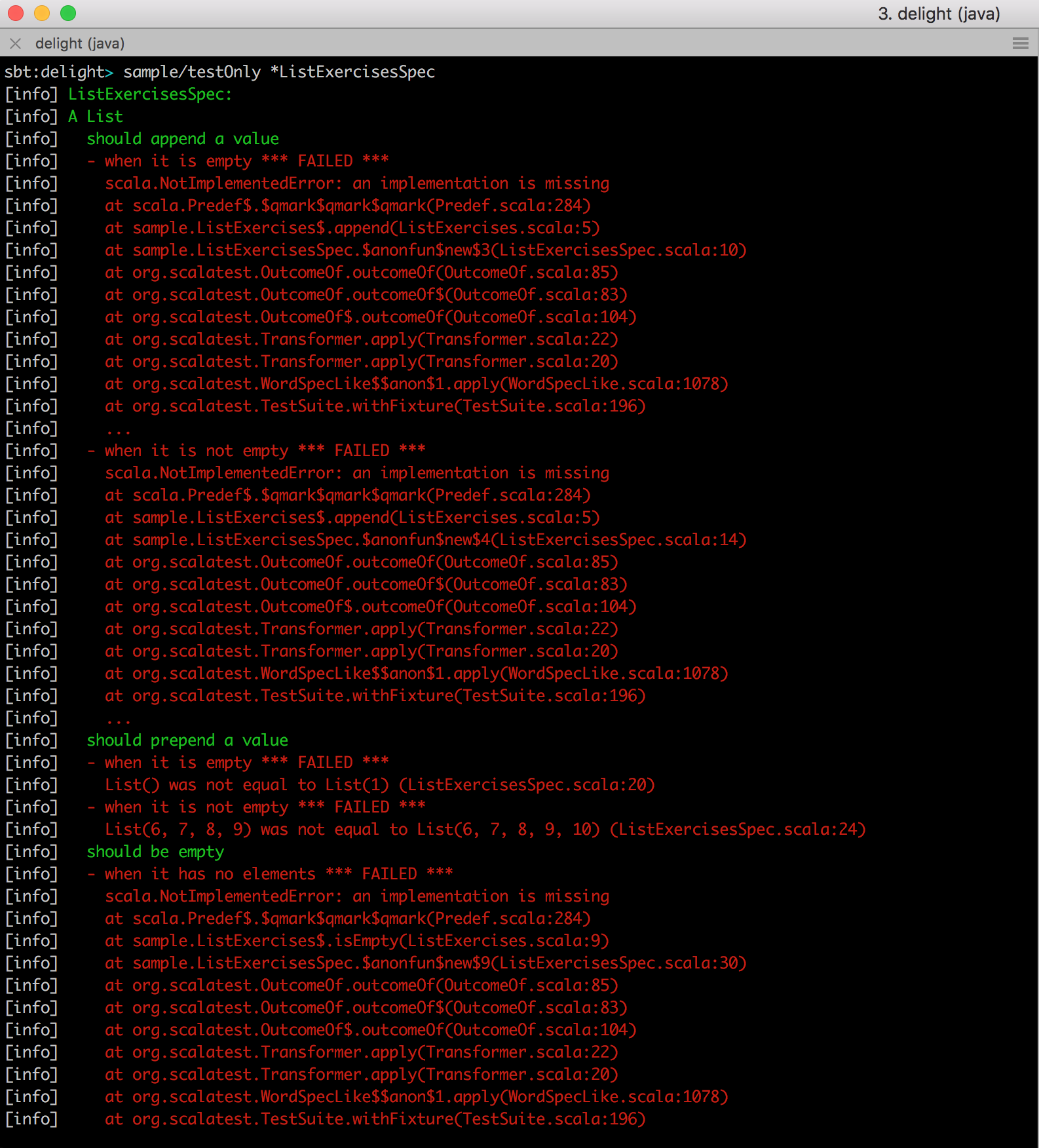Click the red close window button

click(16, 13)
